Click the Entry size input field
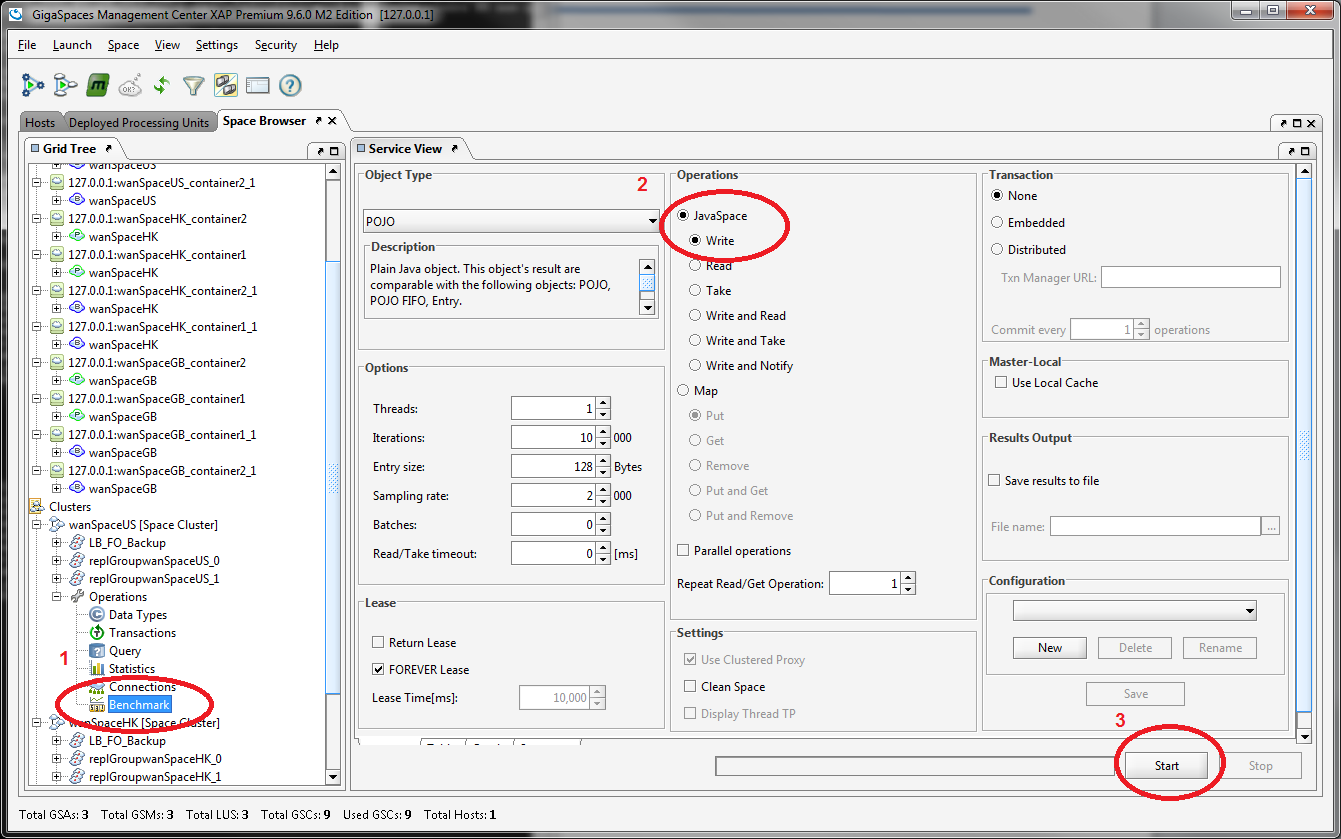The width and height of the screenshot is (1341, 839). (x=553, y=466)
